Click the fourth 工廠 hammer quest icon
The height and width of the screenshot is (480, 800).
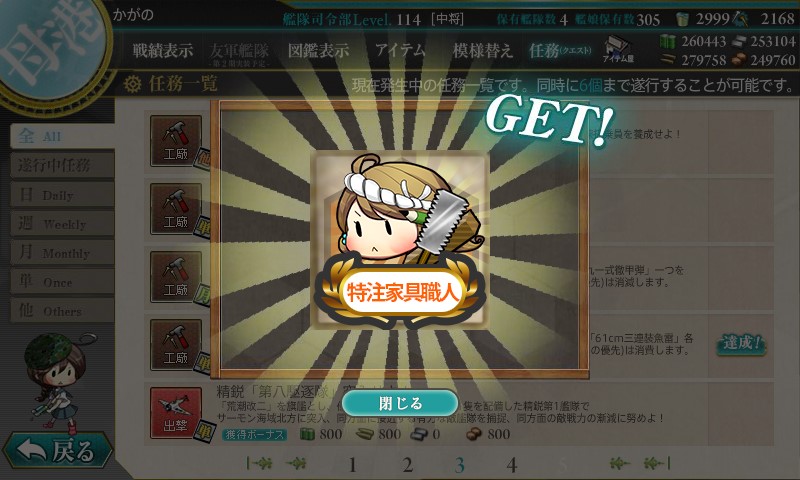point(176,345)
